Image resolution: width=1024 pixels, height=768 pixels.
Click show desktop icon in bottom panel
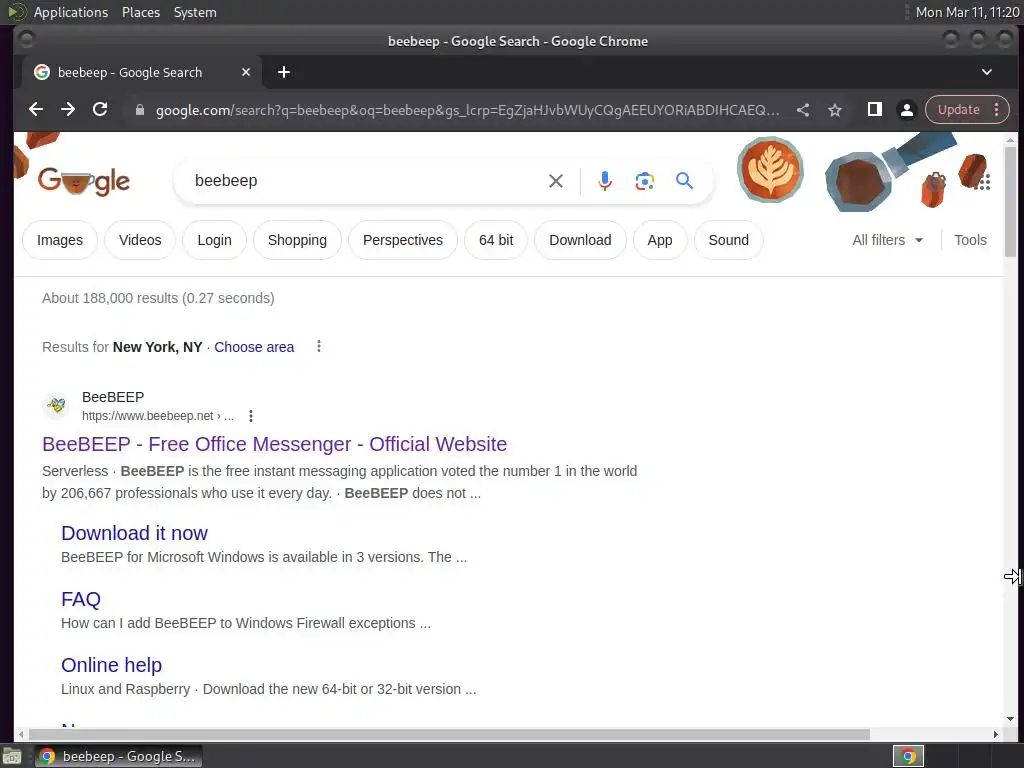point(12,756)
